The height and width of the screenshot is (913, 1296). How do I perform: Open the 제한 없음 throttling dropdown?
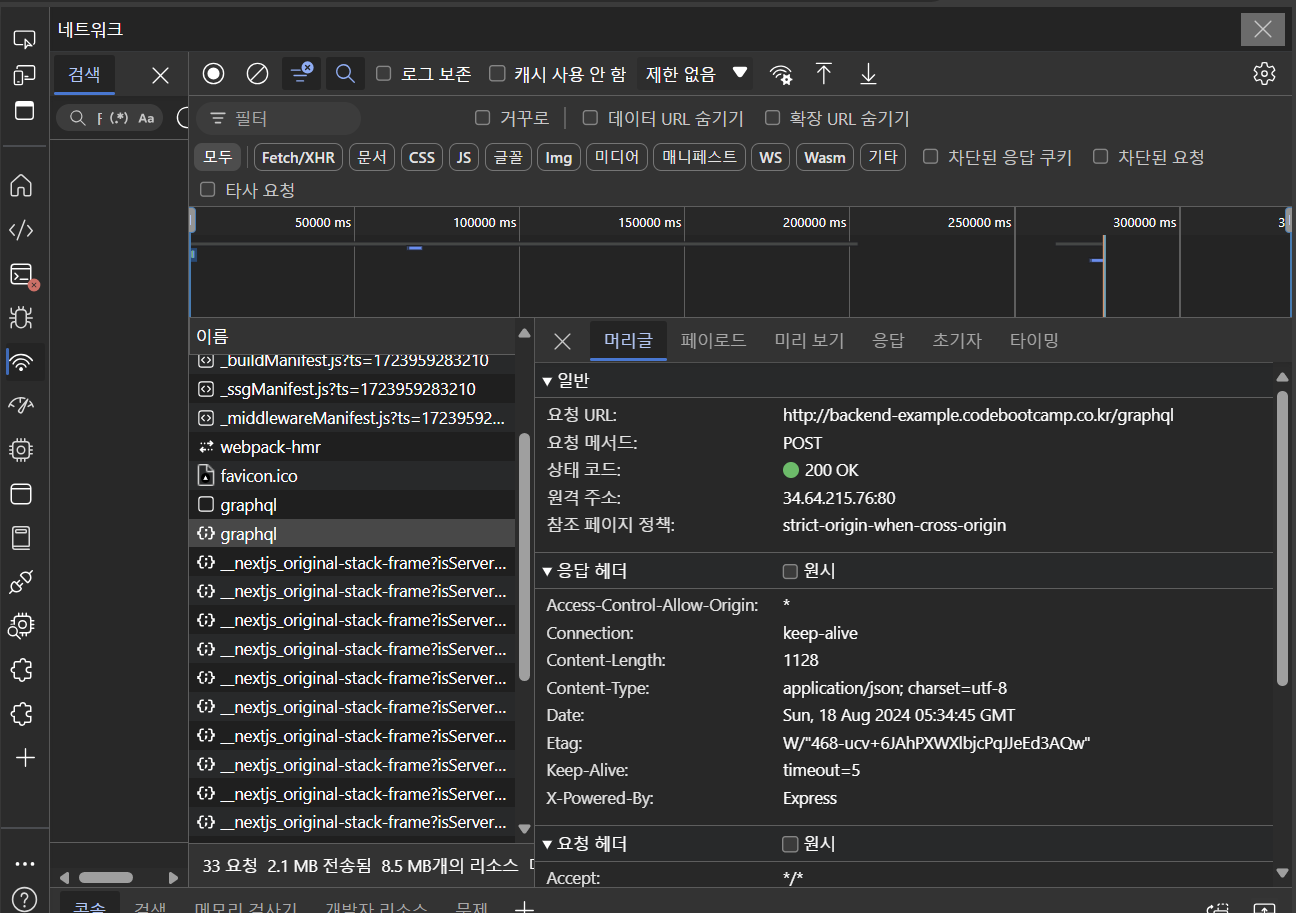[x=695, y=74]
